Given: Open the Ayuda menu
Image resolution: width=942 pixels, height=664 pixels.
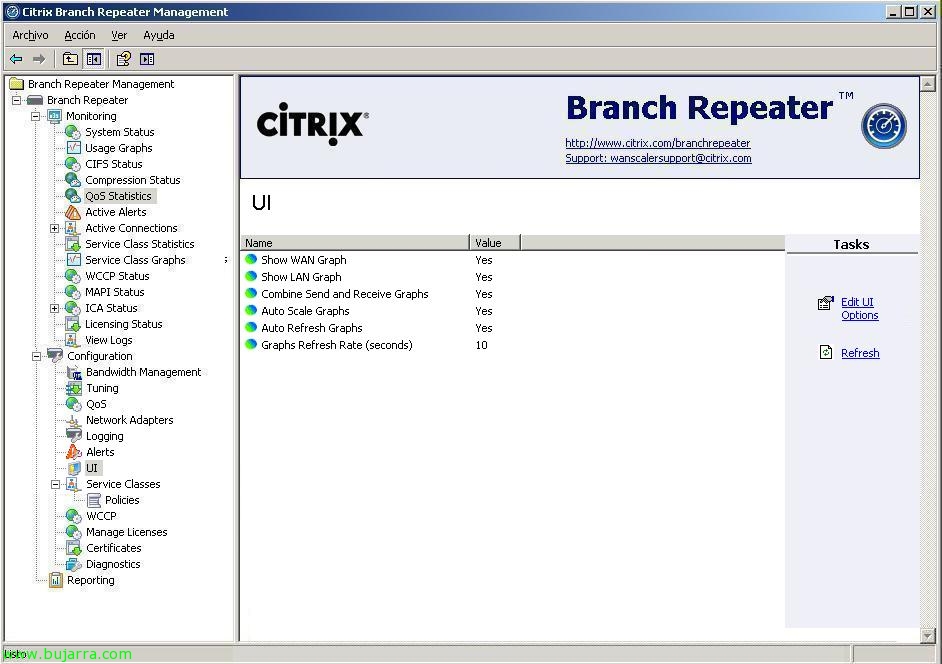Looking at the screenshot, I should (159, 35).
